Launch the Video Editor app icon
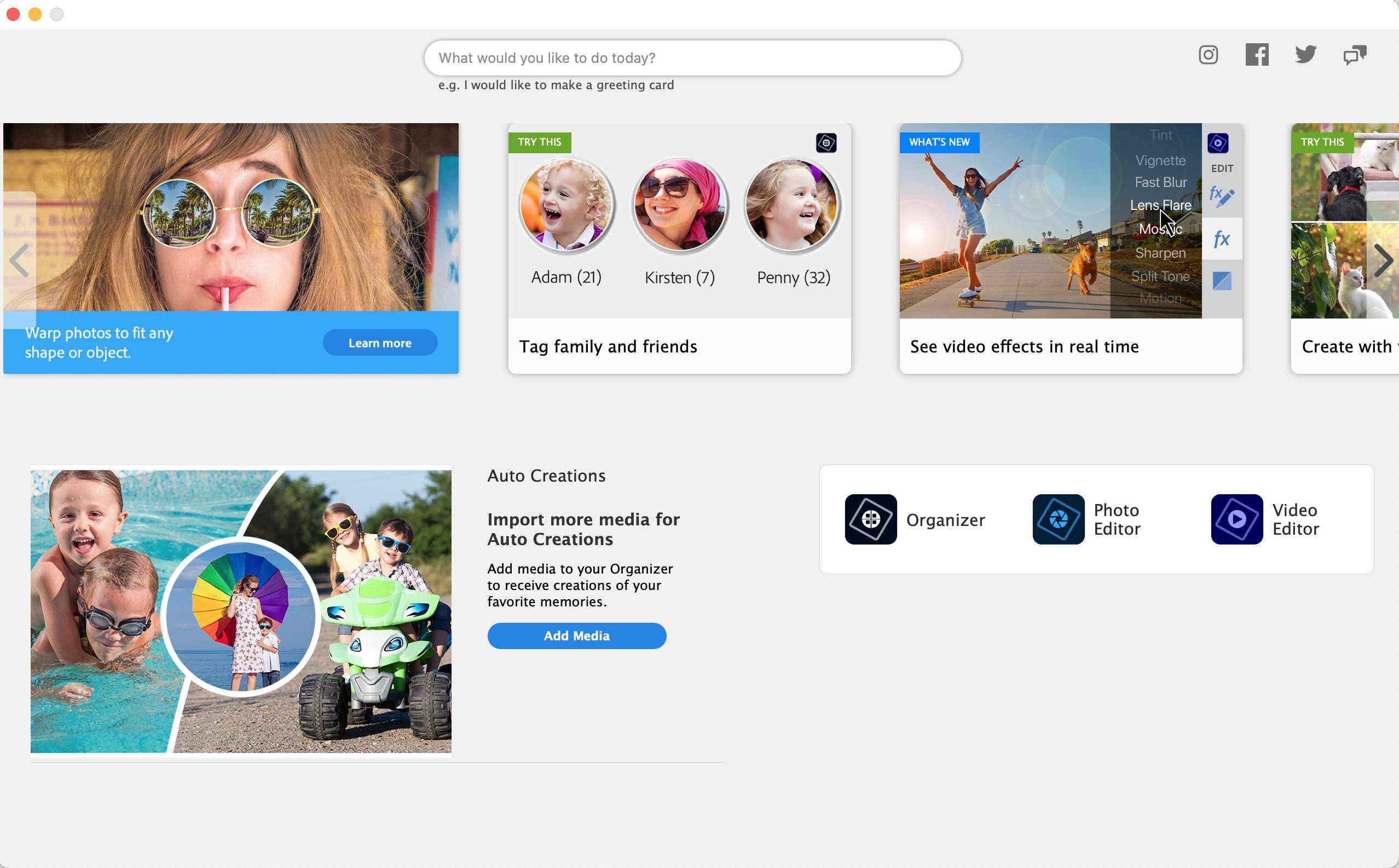Screen dimensions: 1399x868 (x=1236, y=519)
